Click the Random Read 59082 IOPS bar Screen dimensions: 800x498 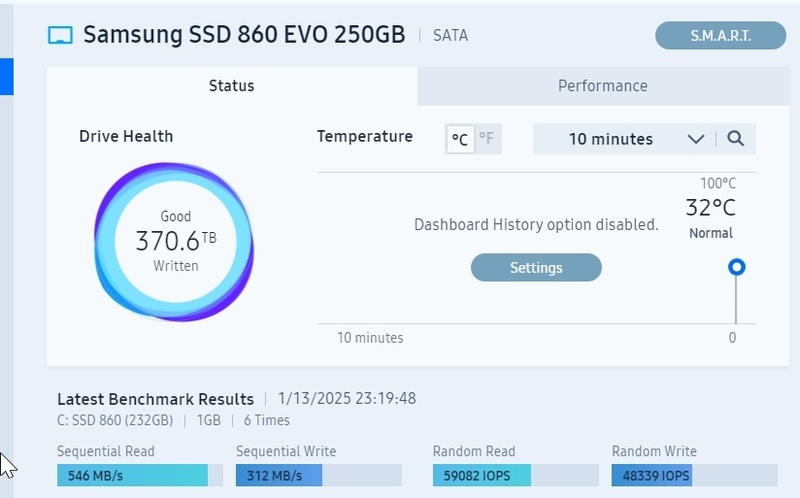516,476
